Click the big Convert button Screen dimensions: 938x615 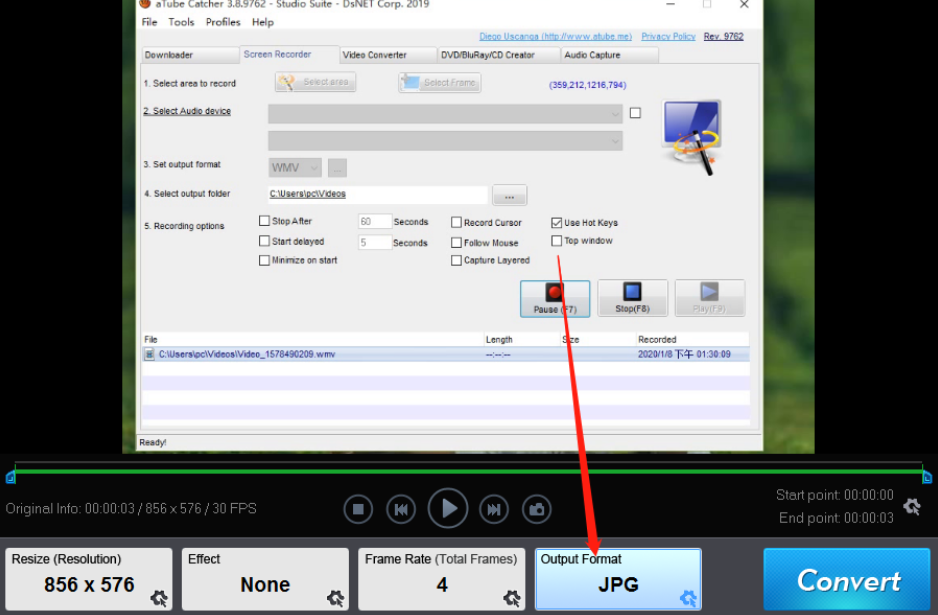847,579
